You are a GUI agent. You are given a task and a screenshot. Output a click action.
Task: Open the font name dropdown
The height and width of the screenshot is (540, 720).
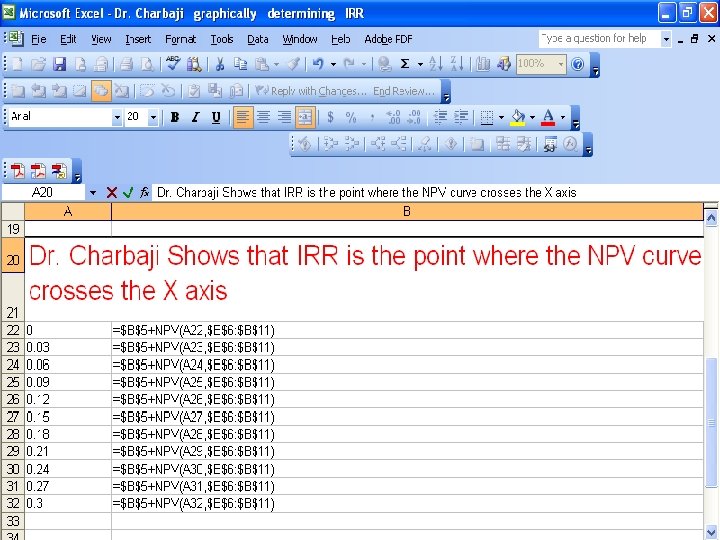(x=117, y=118)
